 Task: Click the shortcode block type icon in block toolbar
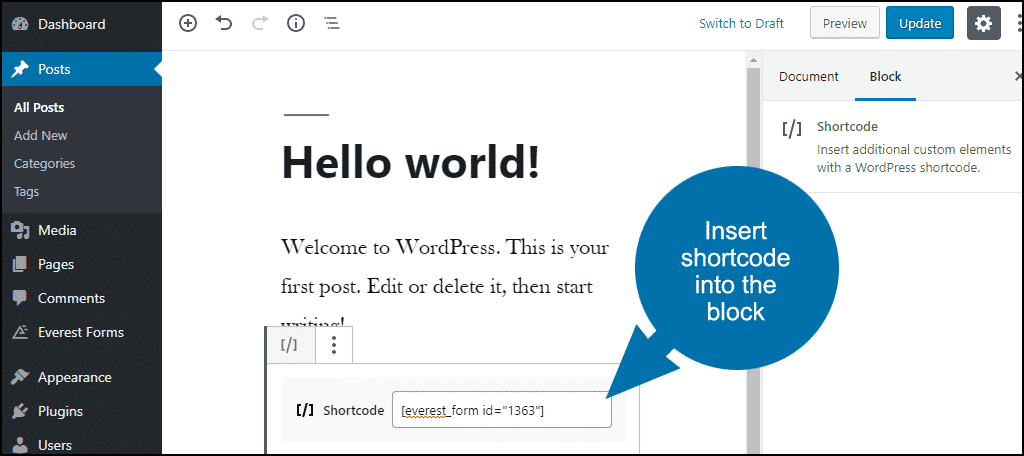289,345
